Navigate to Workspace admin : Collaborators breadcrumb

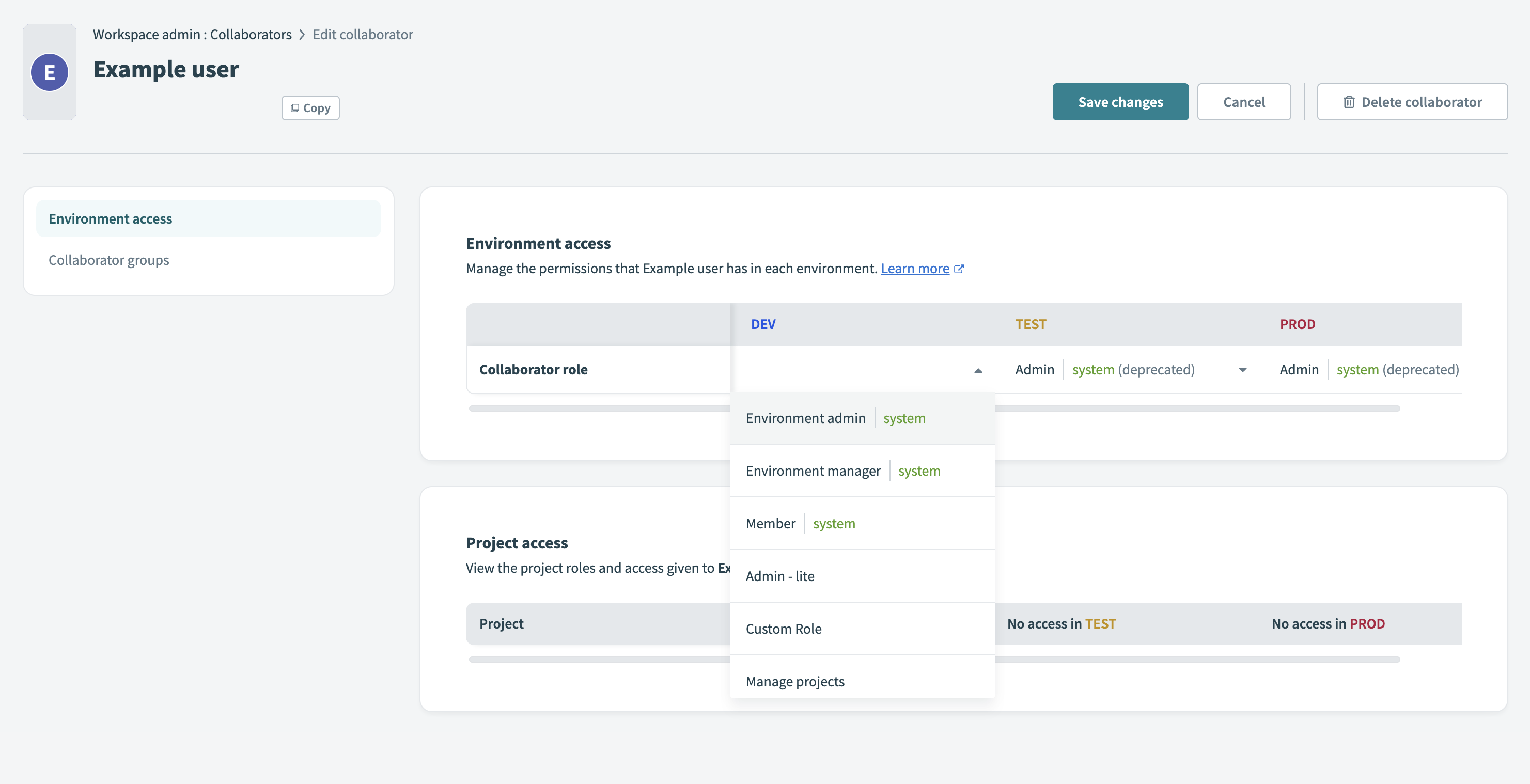[192, 35]
